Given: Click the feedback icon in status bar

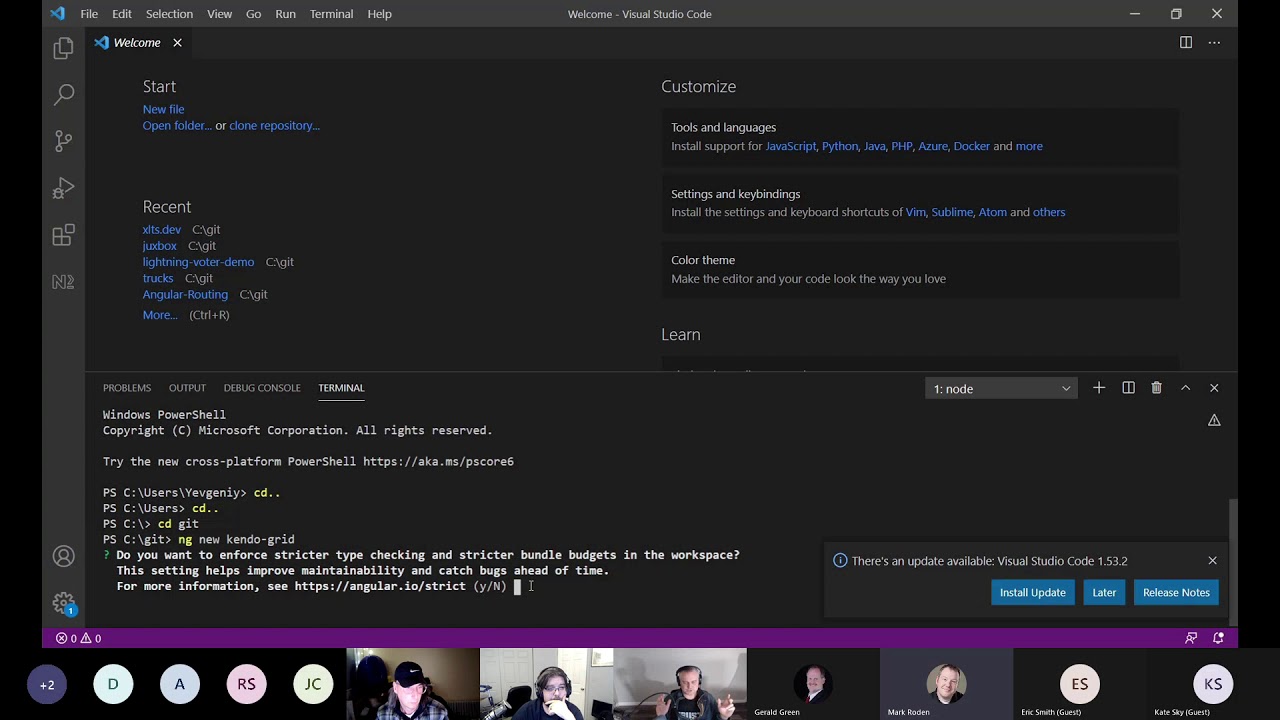Looking at the screenshot, I should (1191, 638).
